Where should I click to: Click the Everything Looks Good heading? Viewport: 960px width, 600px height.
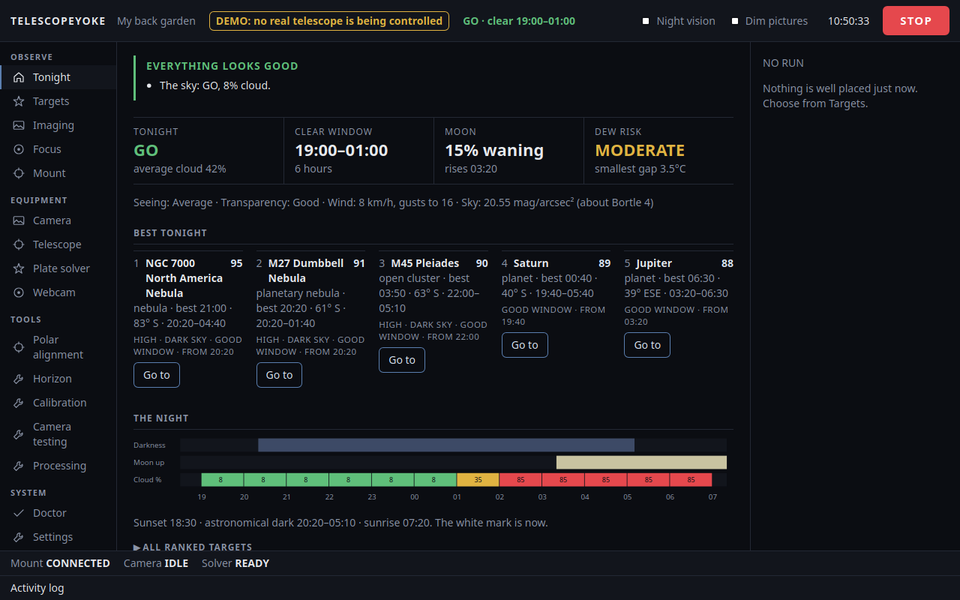[x=222, y=66]
